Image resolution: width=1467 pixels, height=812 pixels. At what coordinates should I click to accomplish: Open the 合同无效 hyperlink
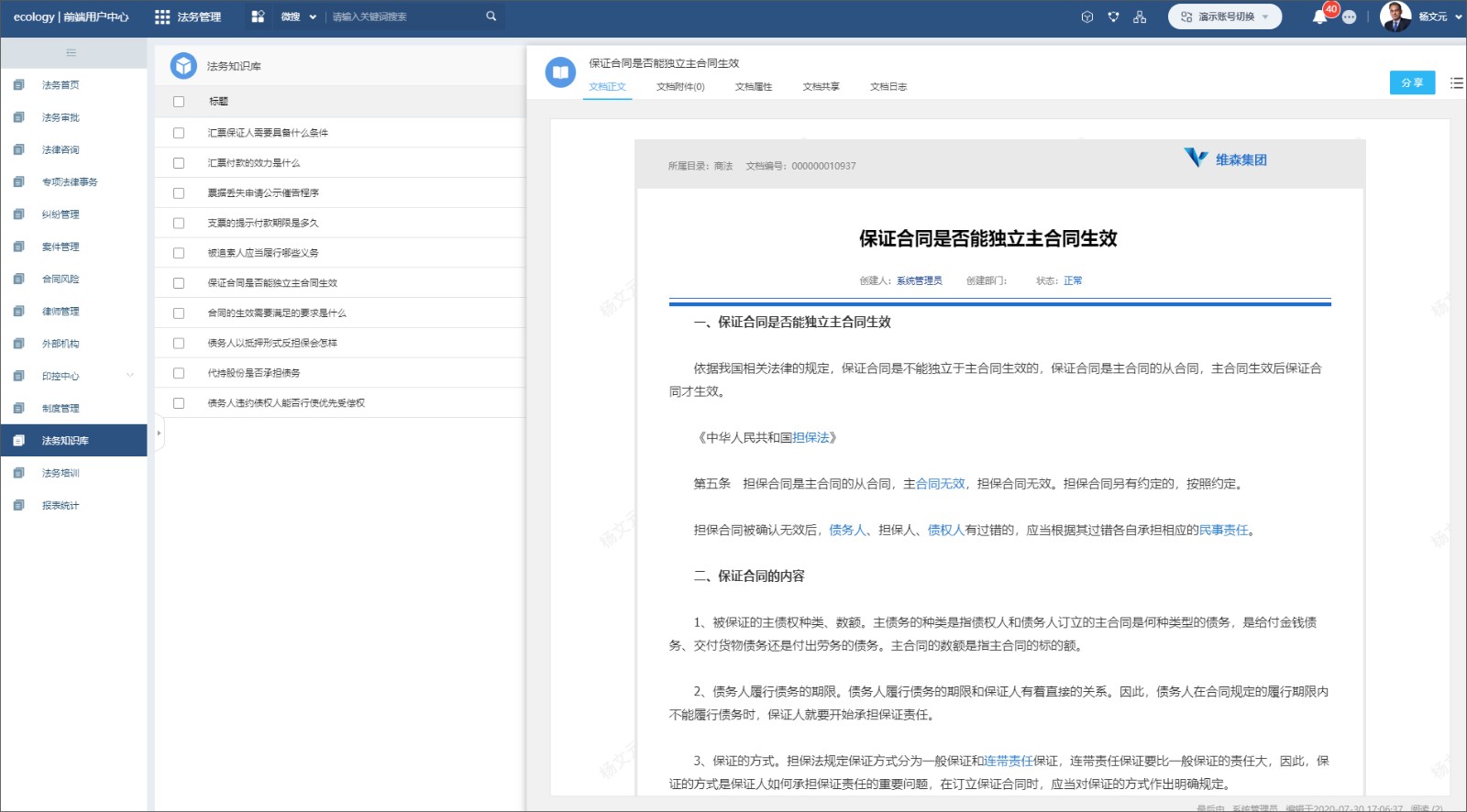(940, 484)
